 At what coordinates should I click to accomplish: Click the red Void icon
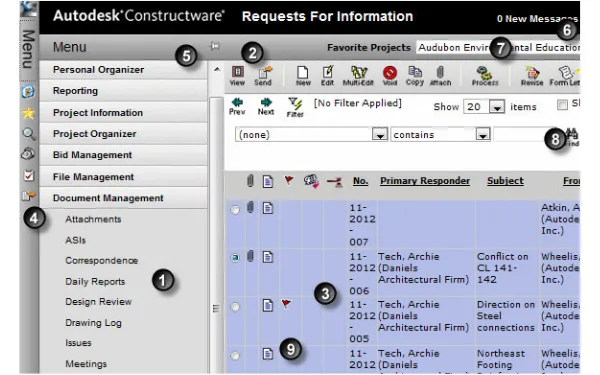(x=390, y=75)
